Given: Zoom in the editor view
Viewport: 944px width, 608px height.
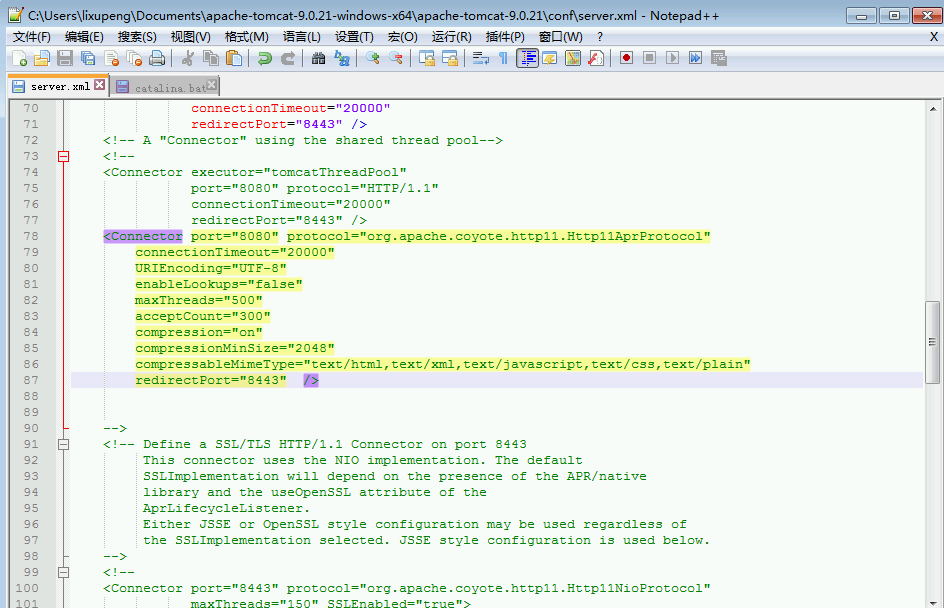Looking at the screenshot, I should (x=373, y=58).
